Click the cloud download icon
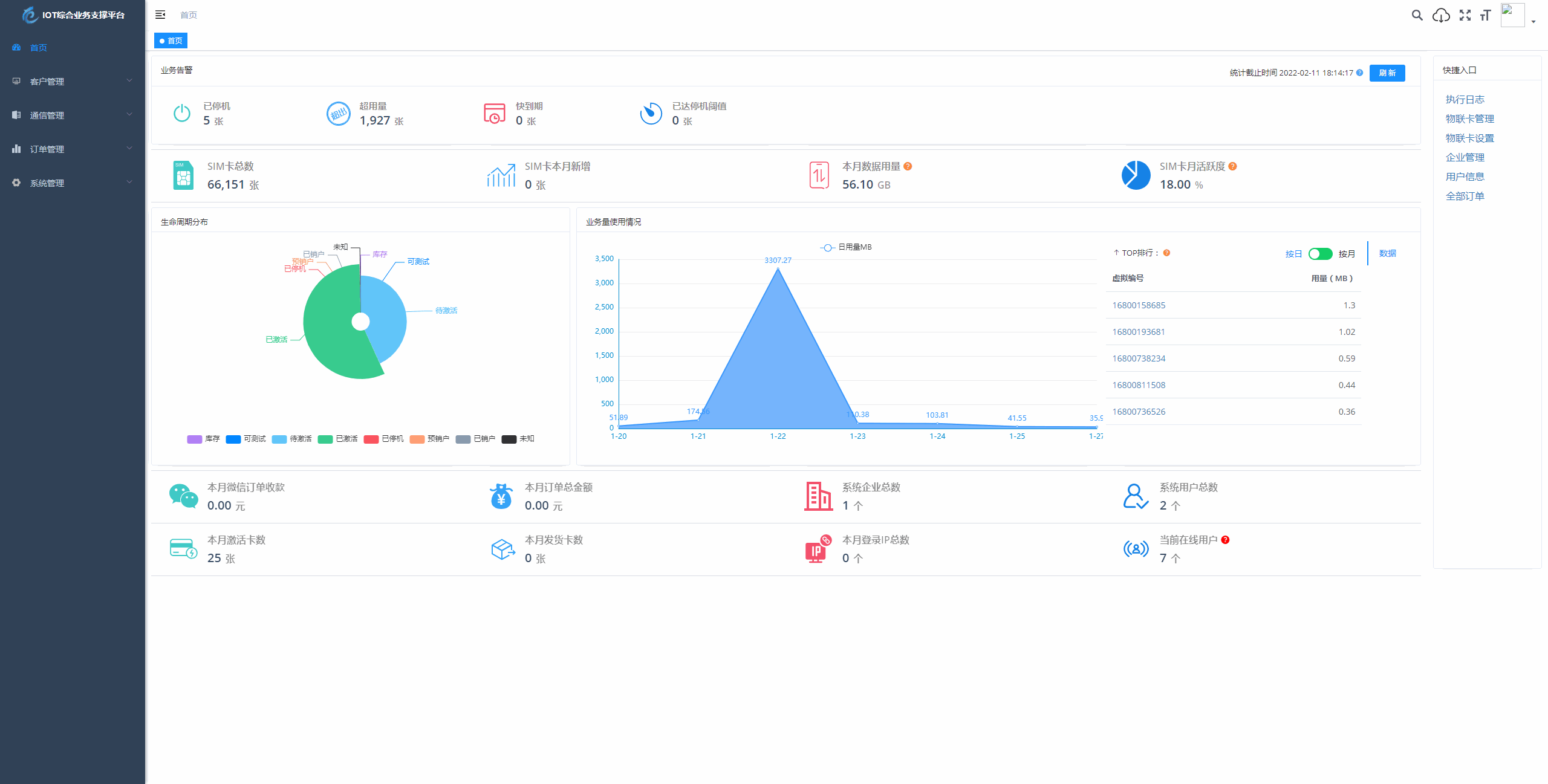The image size is (1548, 784). (x=1441, y=15)
